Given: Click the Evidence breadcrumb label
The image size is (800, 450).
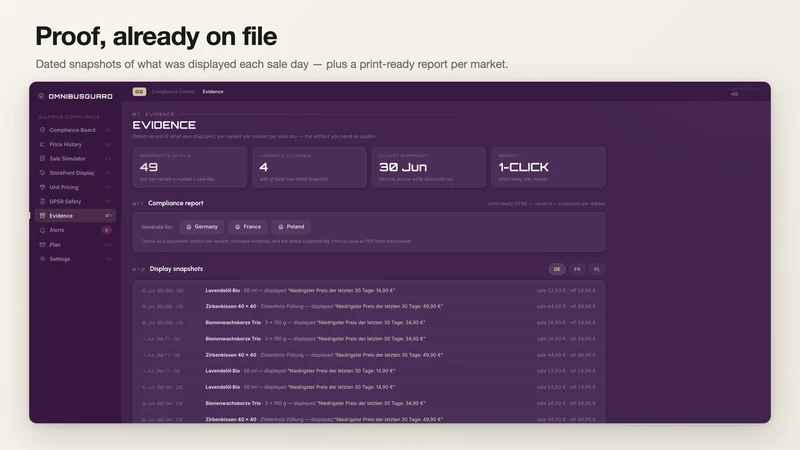Looking at the screenshot, I should (213, 92).
